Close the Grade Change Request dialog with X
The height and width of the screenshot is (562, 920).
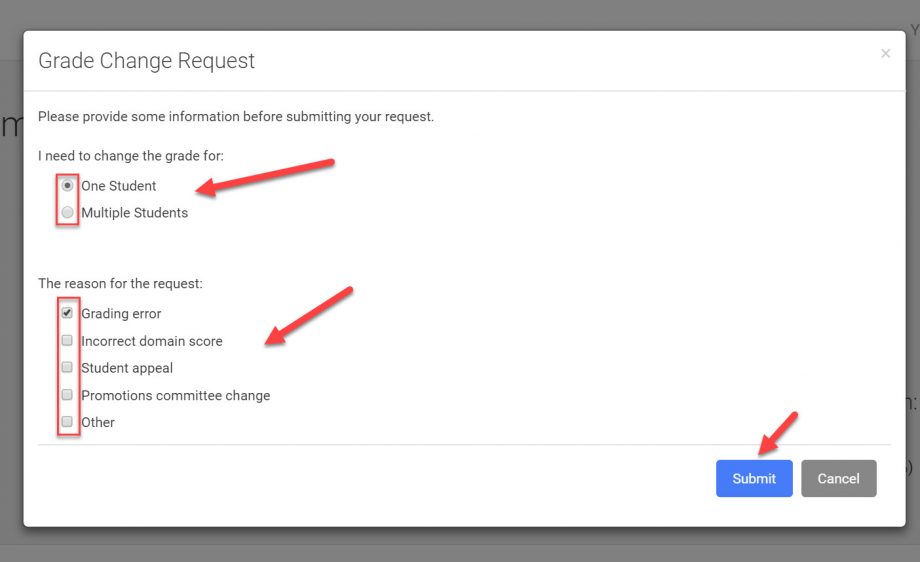click(885, 54)
